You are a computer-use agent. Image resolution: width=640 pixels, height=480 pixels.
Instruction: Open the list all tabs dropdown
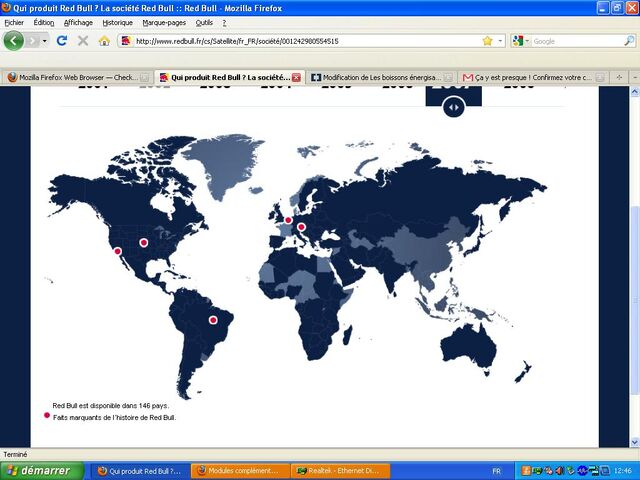coord(634,77)
